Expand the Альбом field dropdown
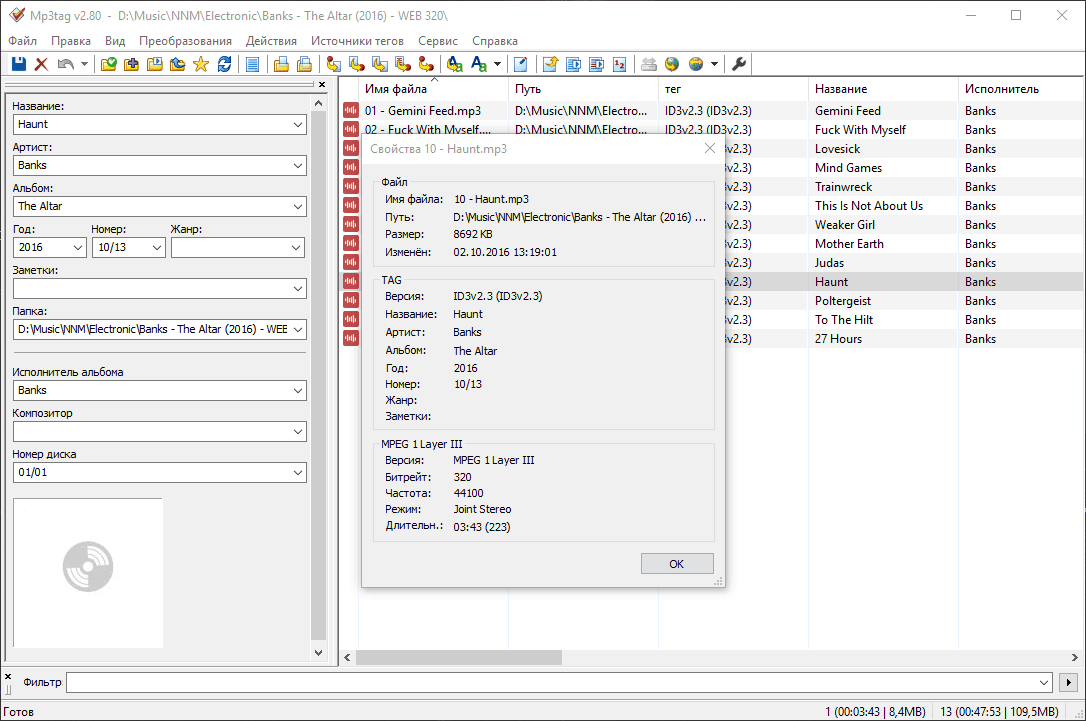Viewport: 1086px width, 721px height. coord(298,206)
